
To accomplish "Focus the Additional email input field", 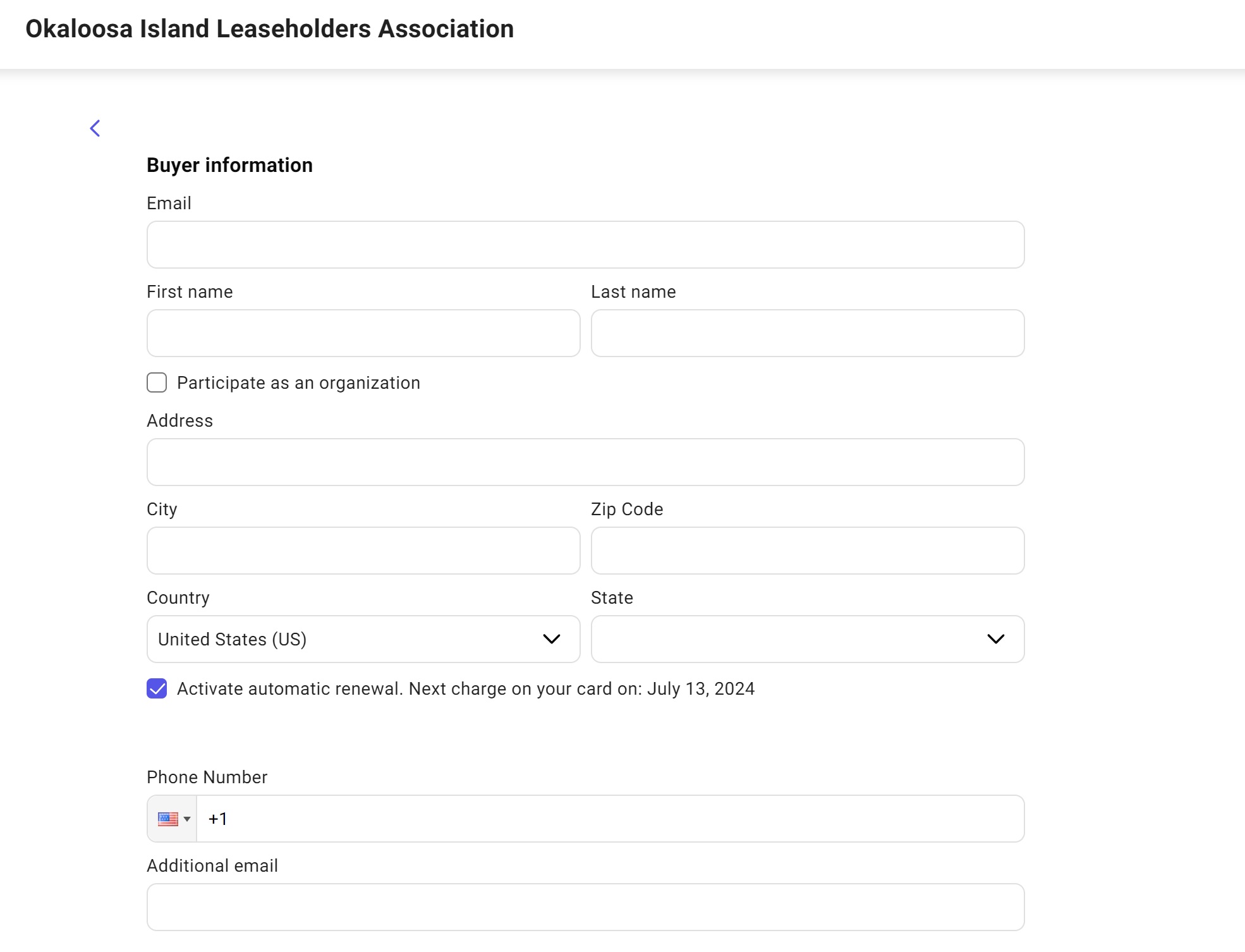I will click(x=585, y=907).
